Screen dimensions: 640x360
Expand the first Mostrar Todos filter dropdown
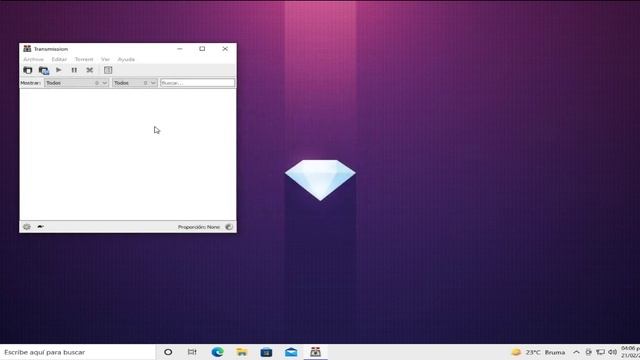pos(76,83)
